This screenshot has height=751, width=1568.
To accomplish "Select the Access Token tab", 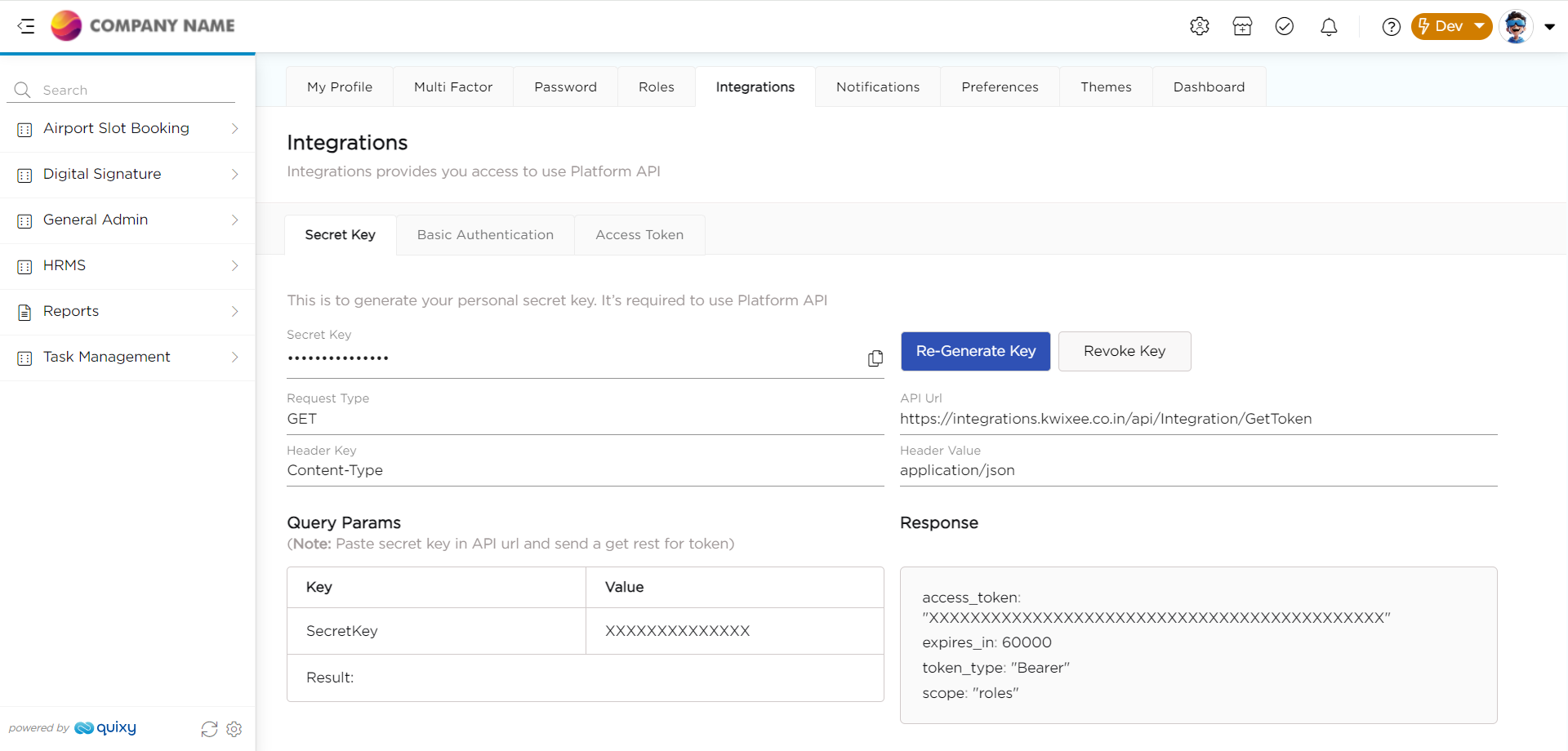I will (639, 235).
